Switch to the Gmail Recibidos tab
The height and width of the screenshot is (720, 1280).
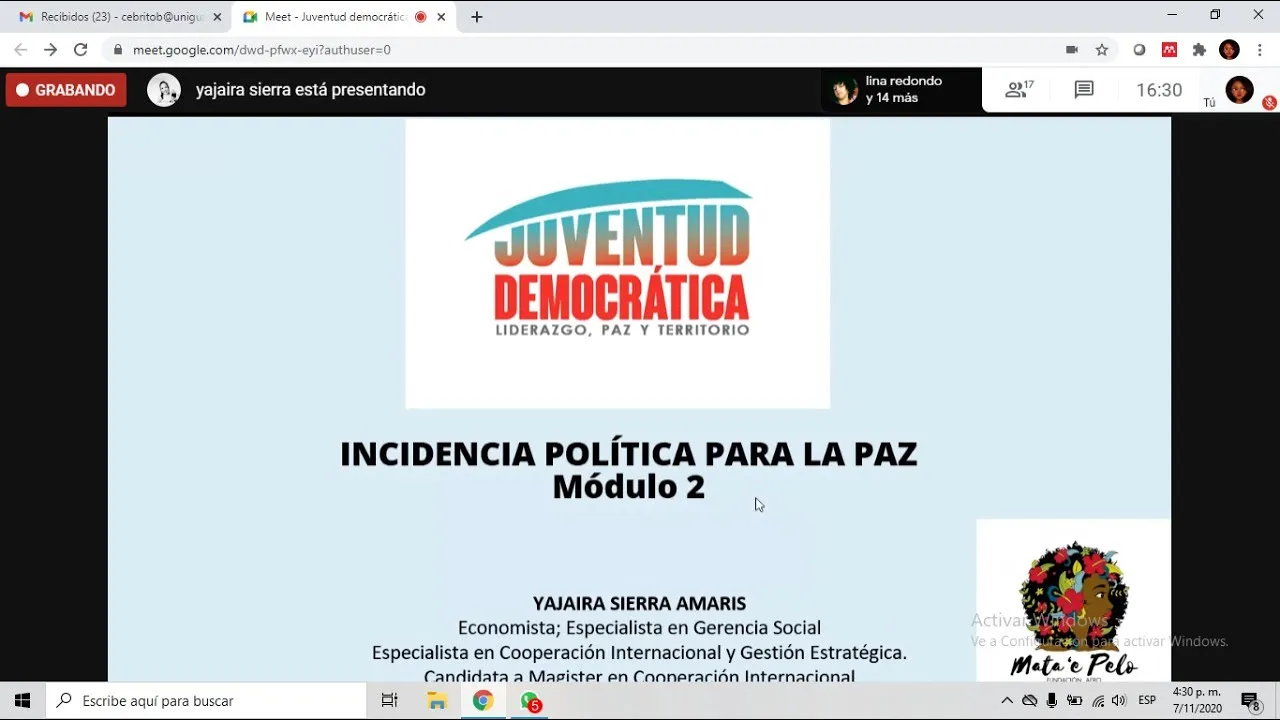(x=120, y=17)
